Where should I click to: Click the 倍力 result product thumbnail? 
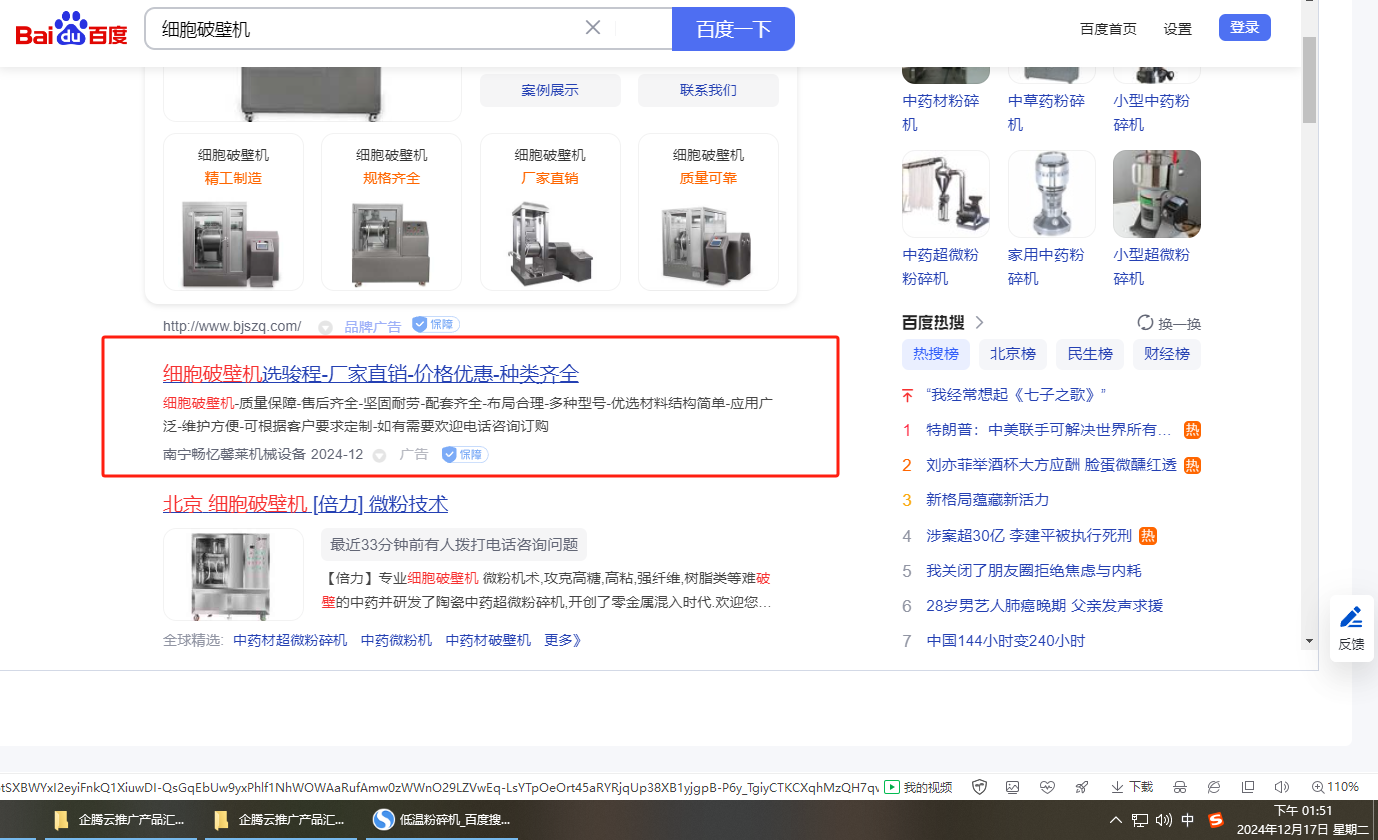233,574
